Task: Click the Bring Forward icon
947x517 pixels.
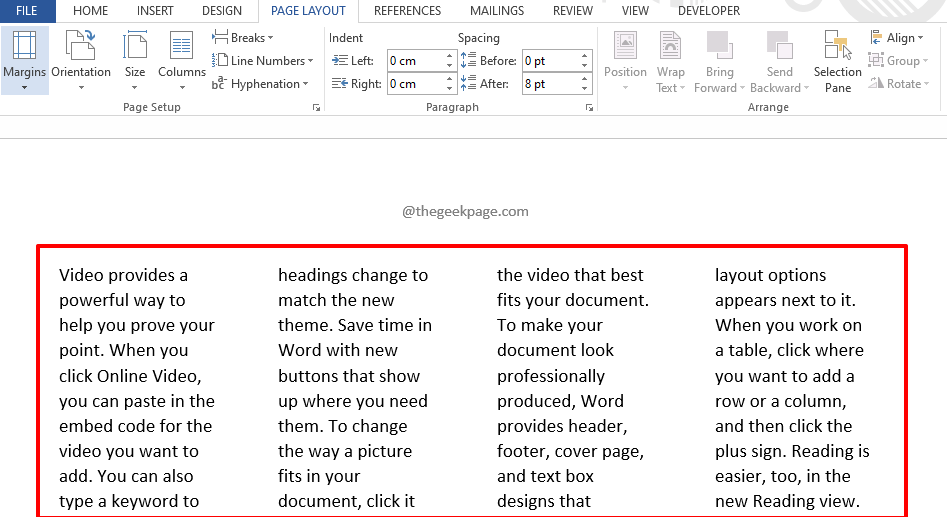Action: [x=720, y=46]
